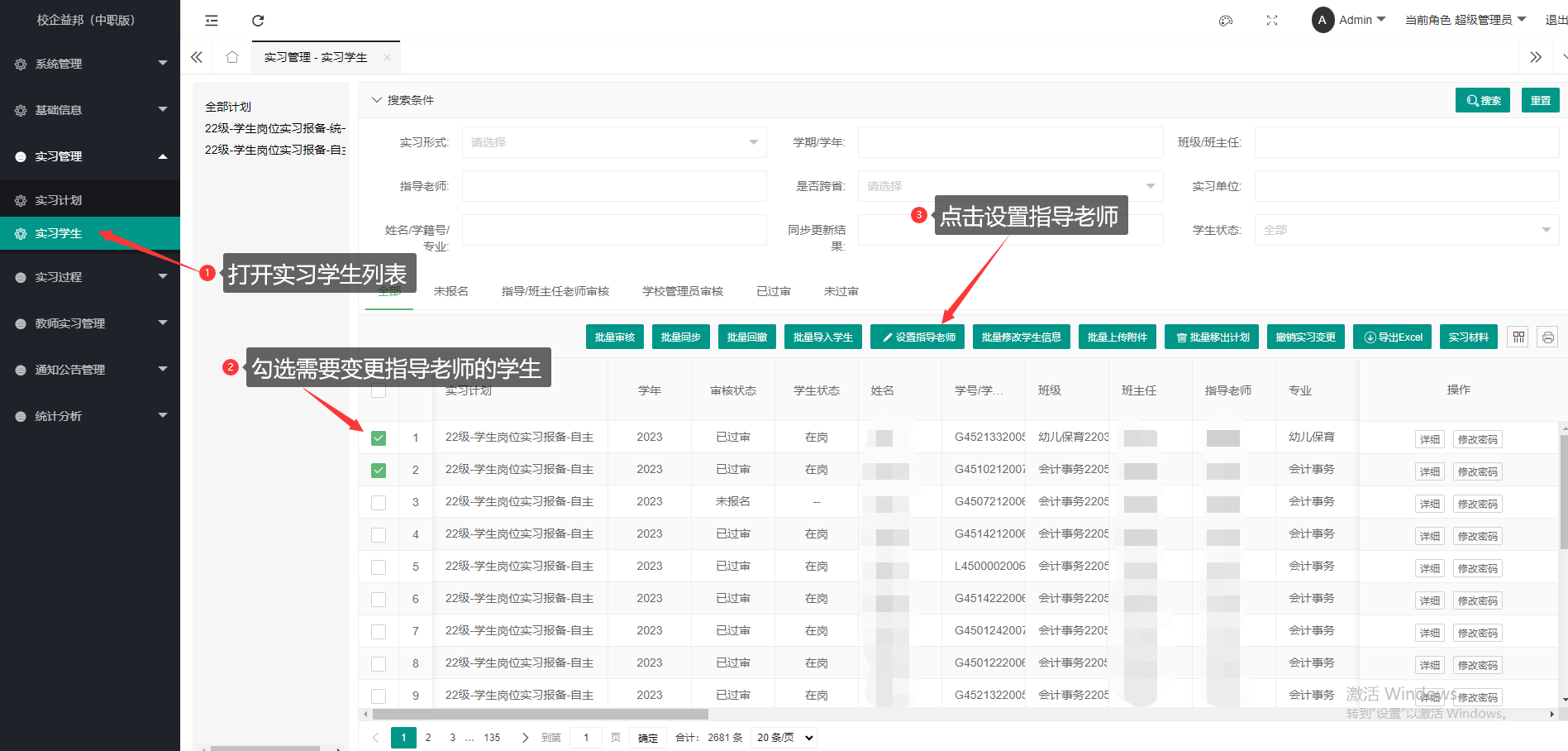
Task: Select the checkbox for row 5
Action: 379,567
